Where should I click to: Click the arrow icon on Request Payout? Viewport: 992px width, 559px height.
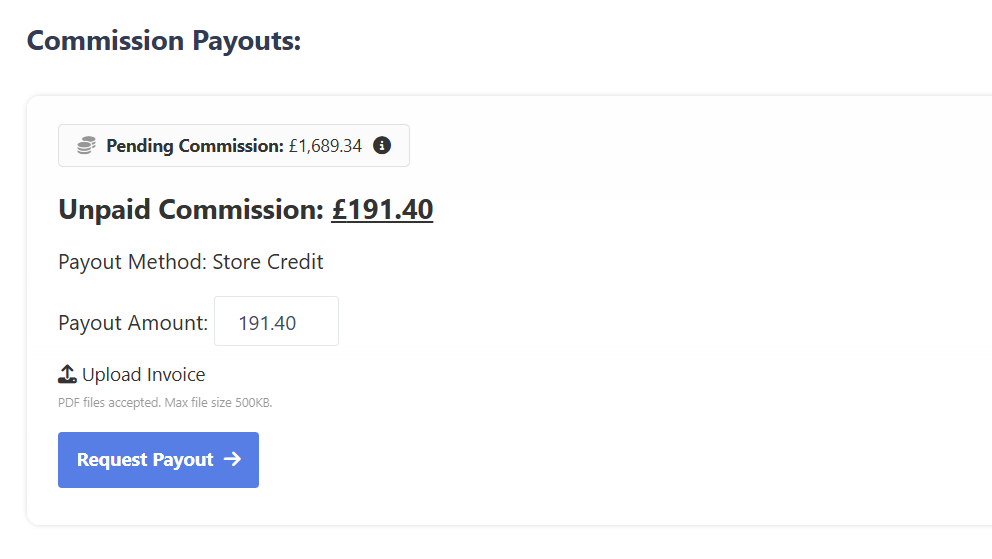pos(232,460)
